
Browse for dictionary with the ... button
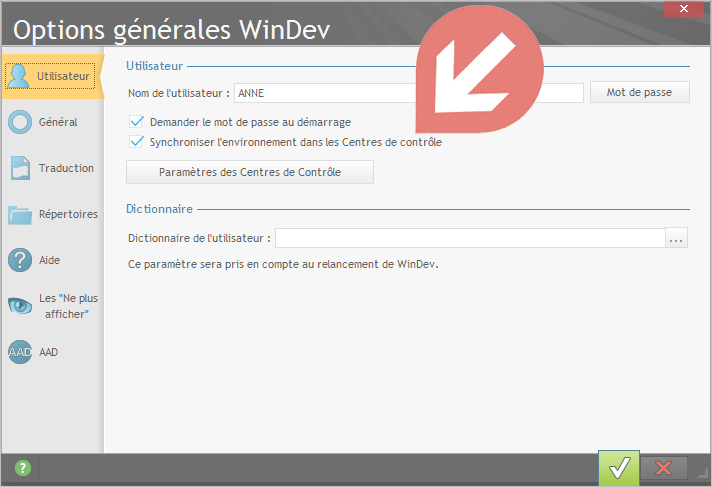tap(676, 238)
